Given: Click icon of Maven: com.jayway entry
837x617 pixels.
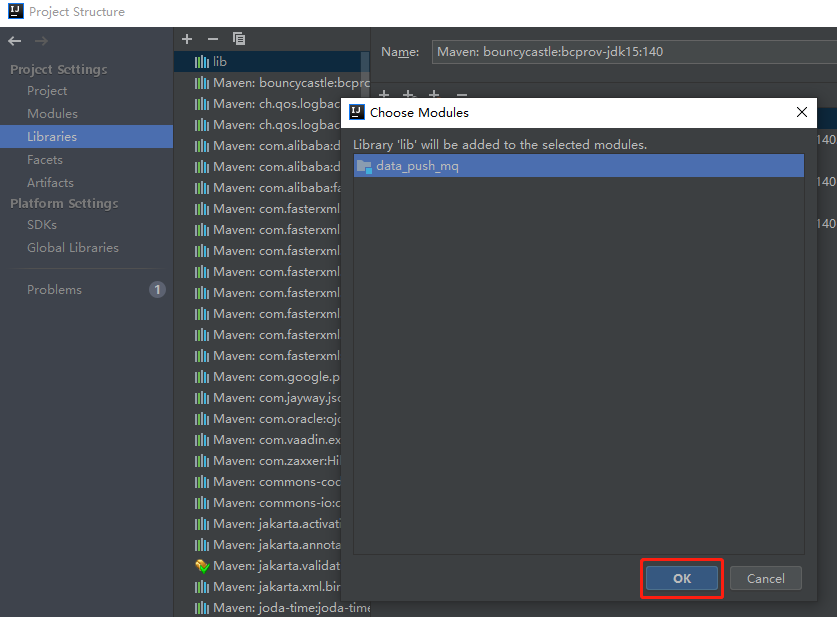Looking at the screenshot, I should [x=202, y=398].
